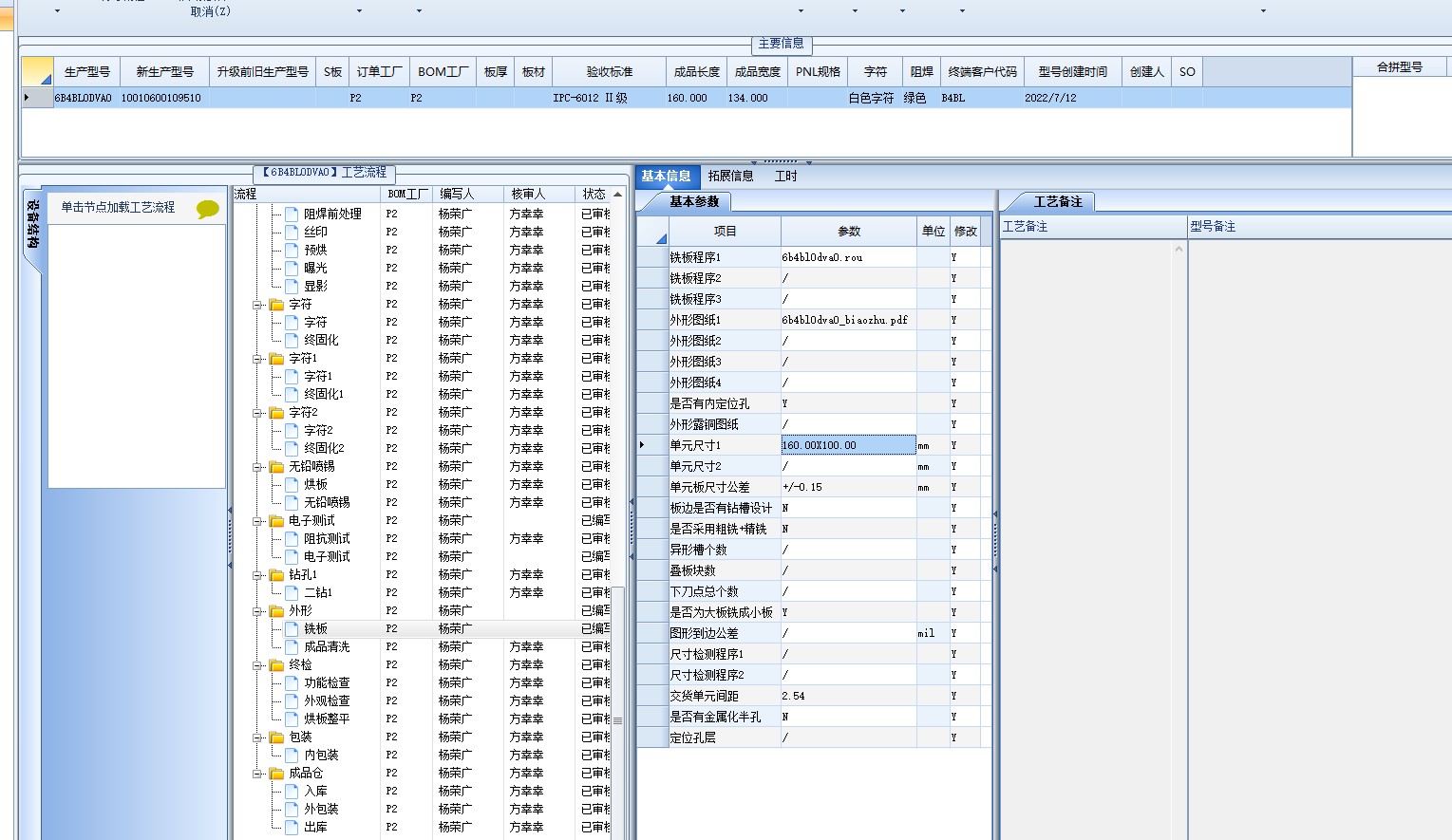Click the parameter grid corner selector icon
The width and height of the screenshot is (1452, 840).
(x=652, y=232)
